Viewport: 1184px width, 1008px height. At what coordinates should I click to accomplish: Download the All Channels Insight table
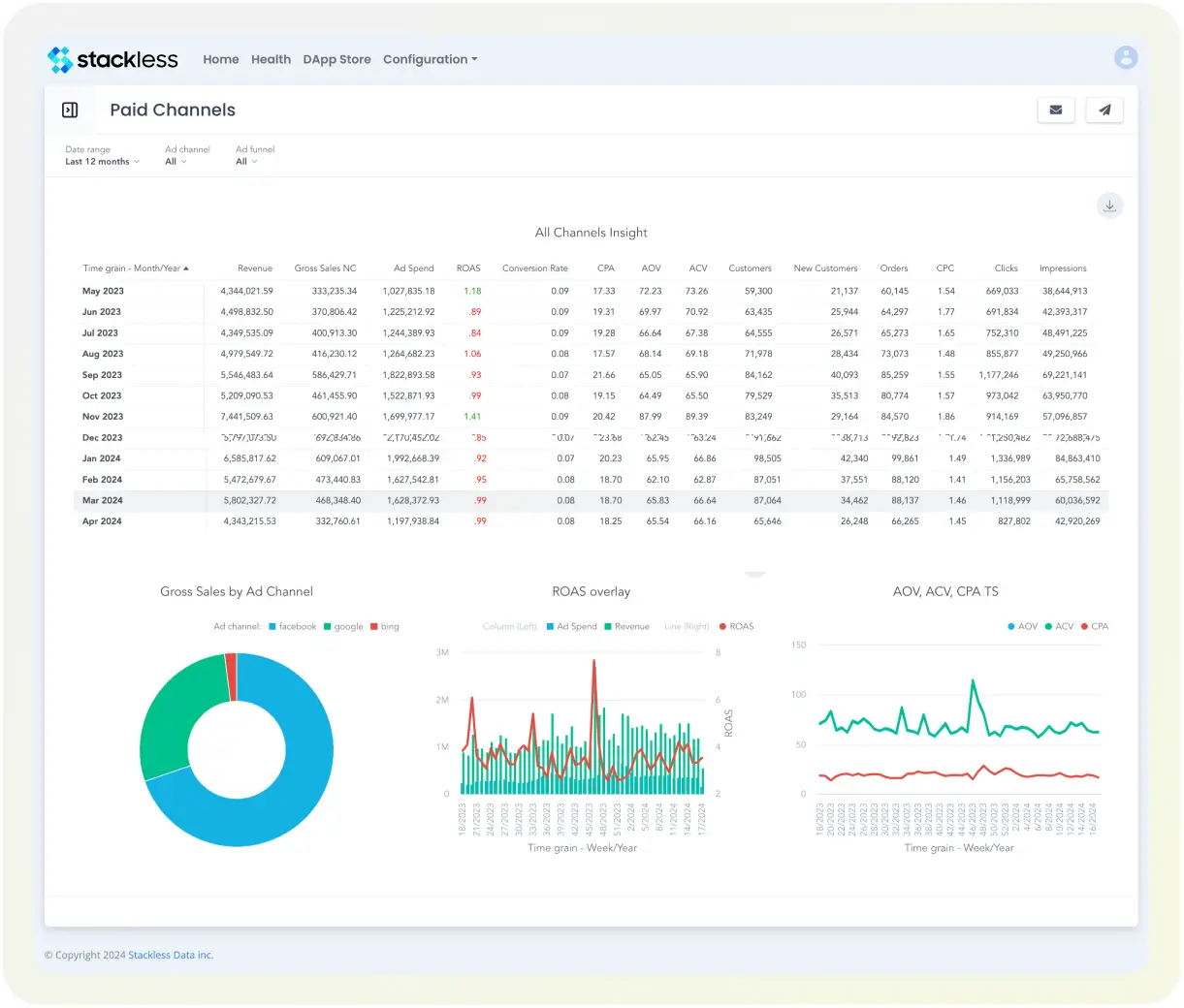[1109, 205]
